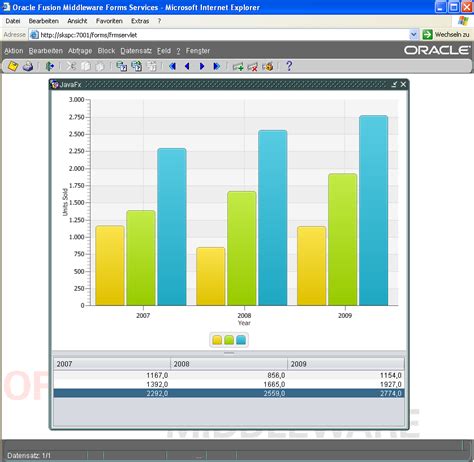Viewport: 474px width, 462px height.
Task: Click the Insert Record green plus icon
Action: (238, 67)
